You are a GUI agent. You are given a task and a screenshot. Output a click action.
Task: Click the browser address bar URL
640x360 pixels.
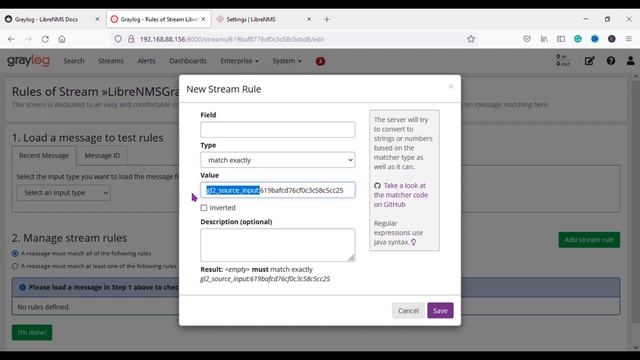pyautogui.click(x=231, y=39)
